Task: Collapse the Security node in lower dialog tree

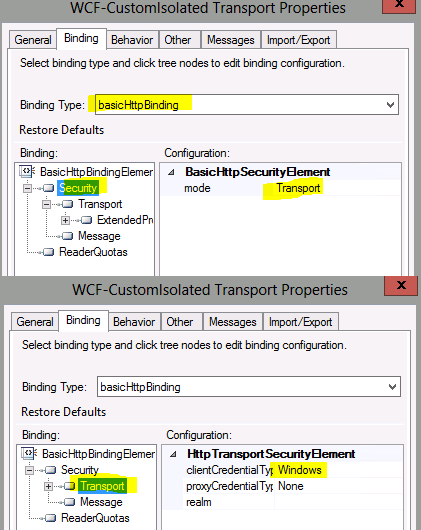Action: [x=29, y=470]
